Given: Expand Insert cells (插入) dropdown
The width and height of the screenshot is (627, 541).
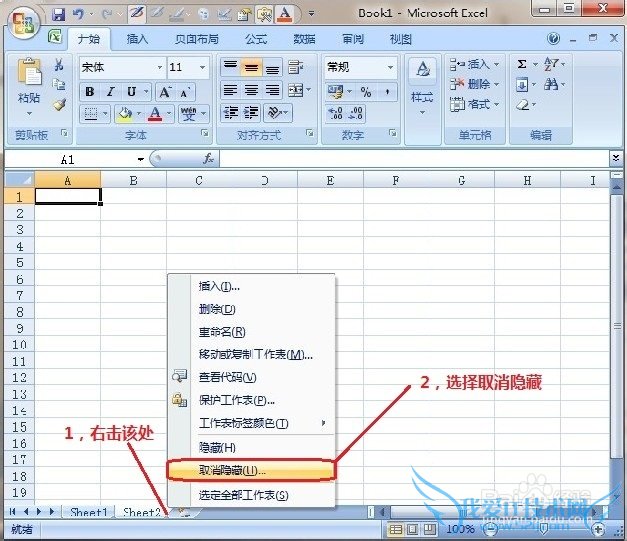Looking at the screenshot, I should tap(496, 64).
